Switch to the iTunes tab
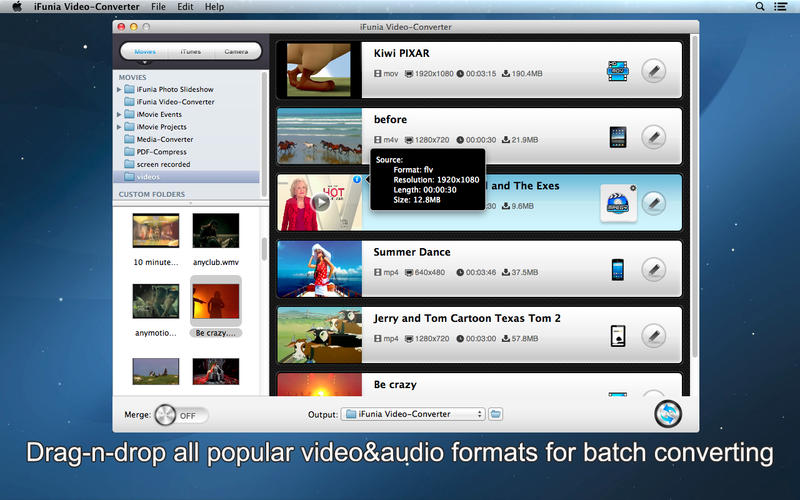The image size is (800, 500). coord(190,51)
